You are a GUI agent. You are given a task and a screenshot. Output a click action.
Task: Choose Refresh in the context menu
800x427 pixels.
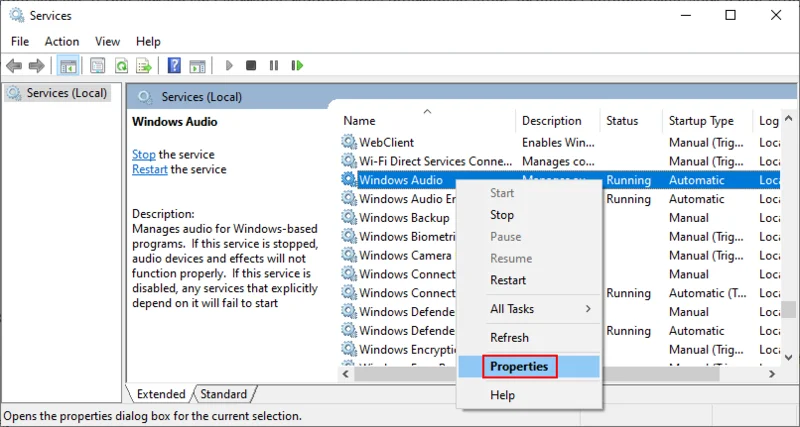point(529,338)
